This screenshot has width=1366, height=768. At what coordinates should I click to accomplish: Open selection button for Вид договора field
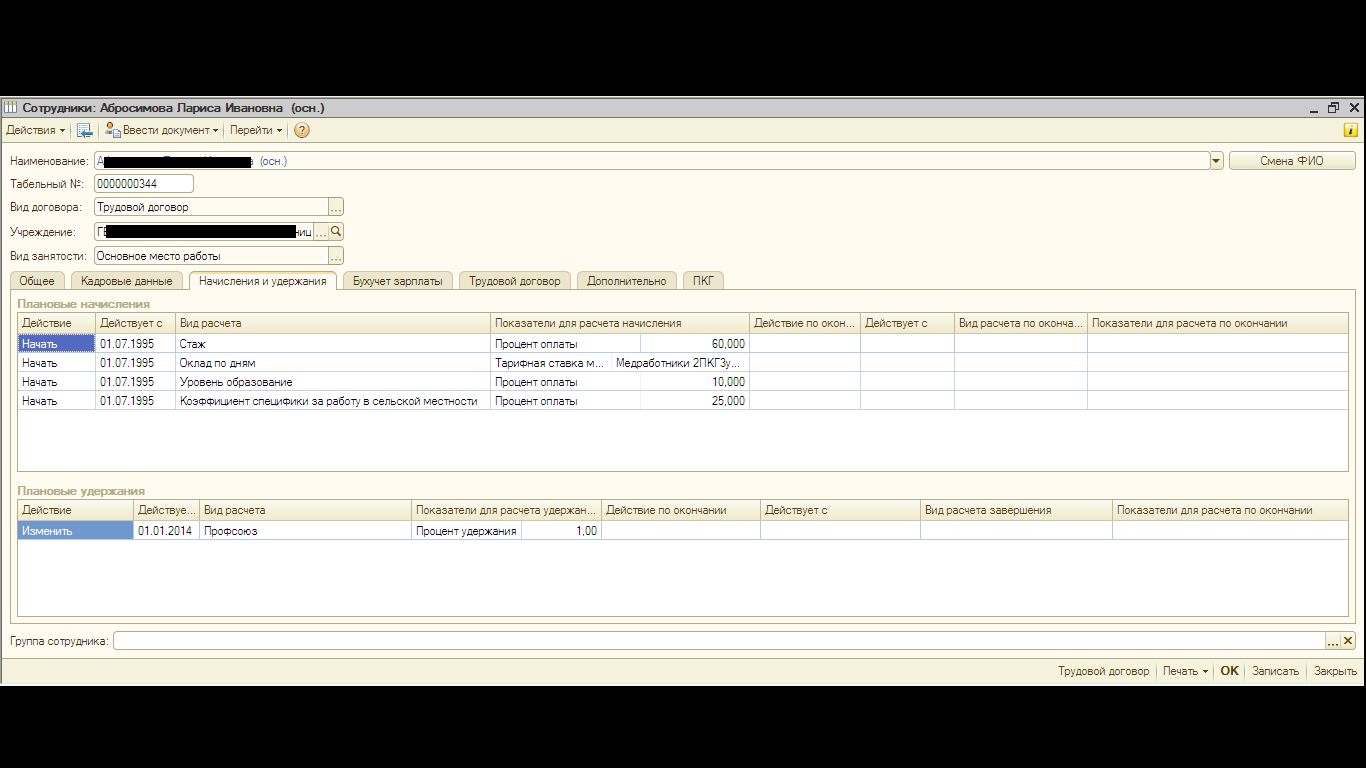[336, 207]
